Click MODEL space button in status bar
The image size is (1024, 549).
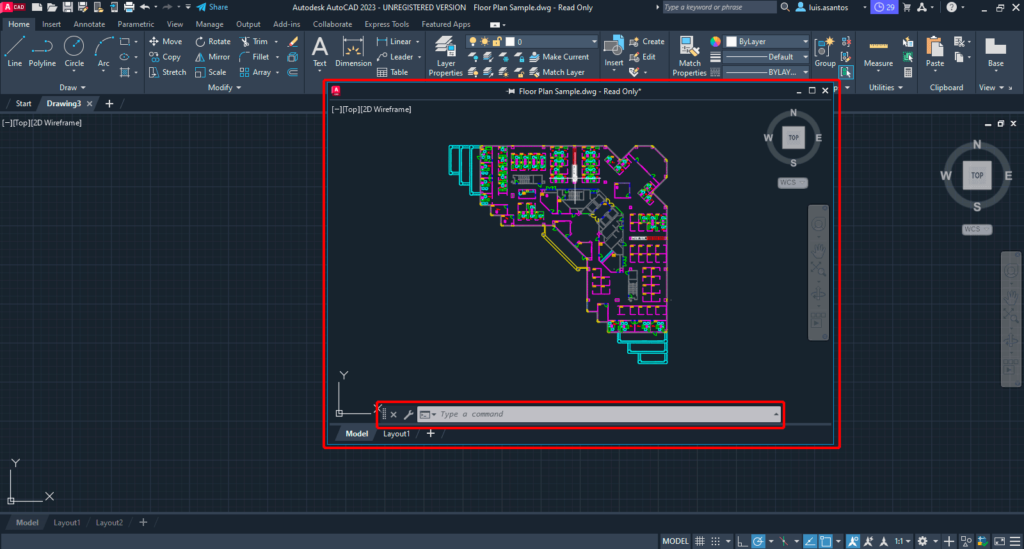point(675,541)
